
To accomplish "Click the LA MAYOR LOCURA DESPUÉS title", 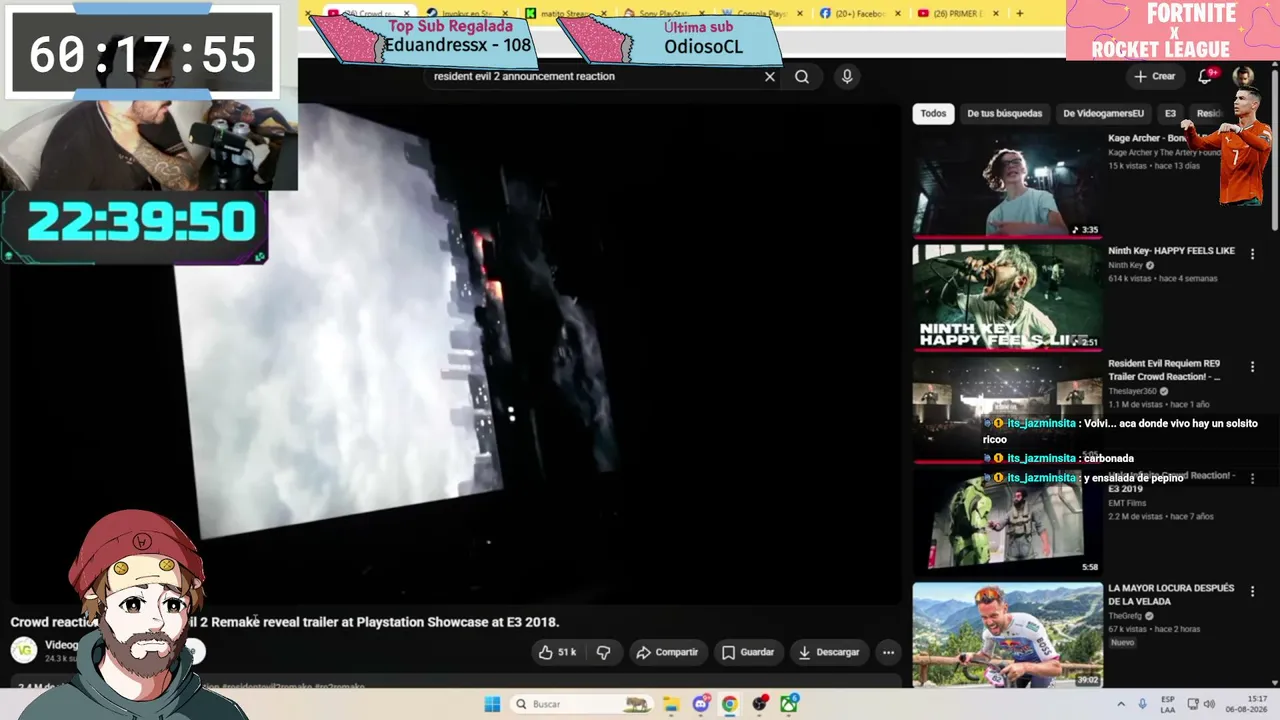I will pyautogui.click(x=1171, y=595).
